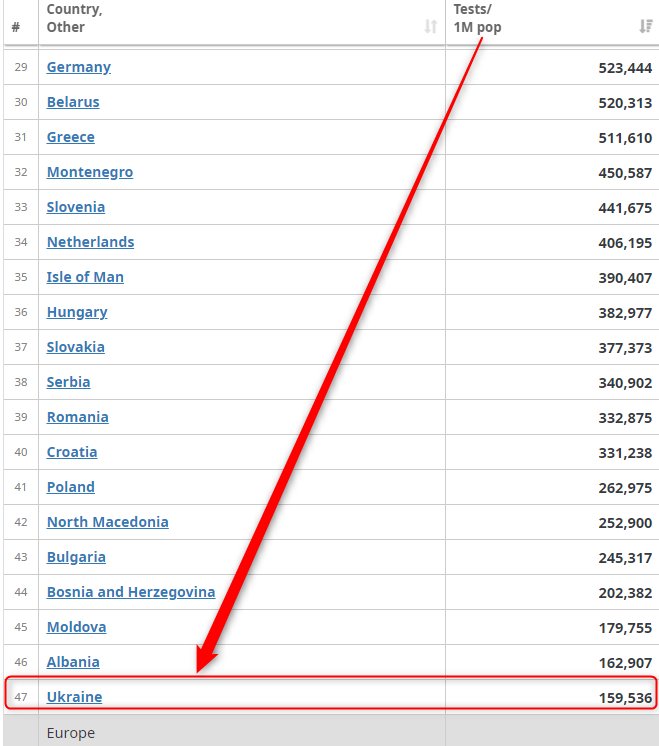Click the Slovakia link

tap(76, 347)
